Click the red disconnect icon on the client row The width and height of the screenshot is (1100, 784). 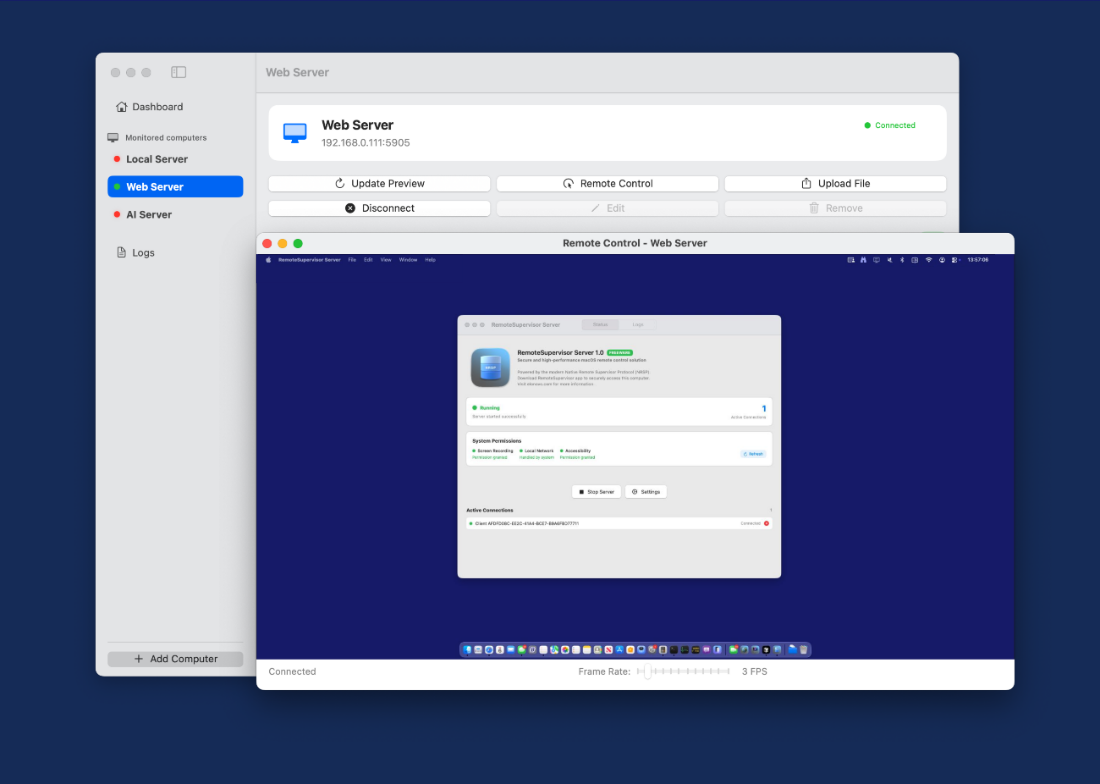click(x=767, y=523)
